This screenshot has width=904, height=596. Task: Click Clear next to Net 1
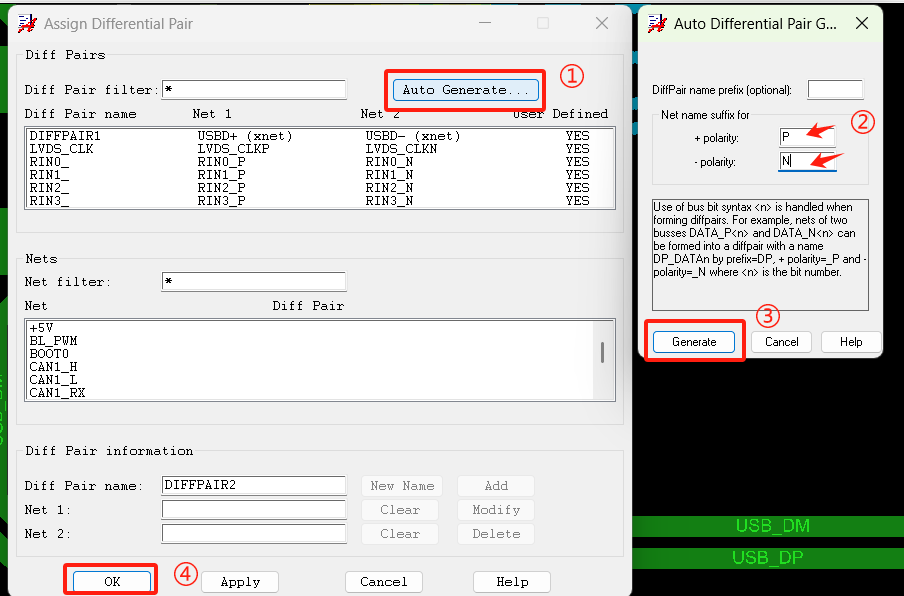click(400, 510)
